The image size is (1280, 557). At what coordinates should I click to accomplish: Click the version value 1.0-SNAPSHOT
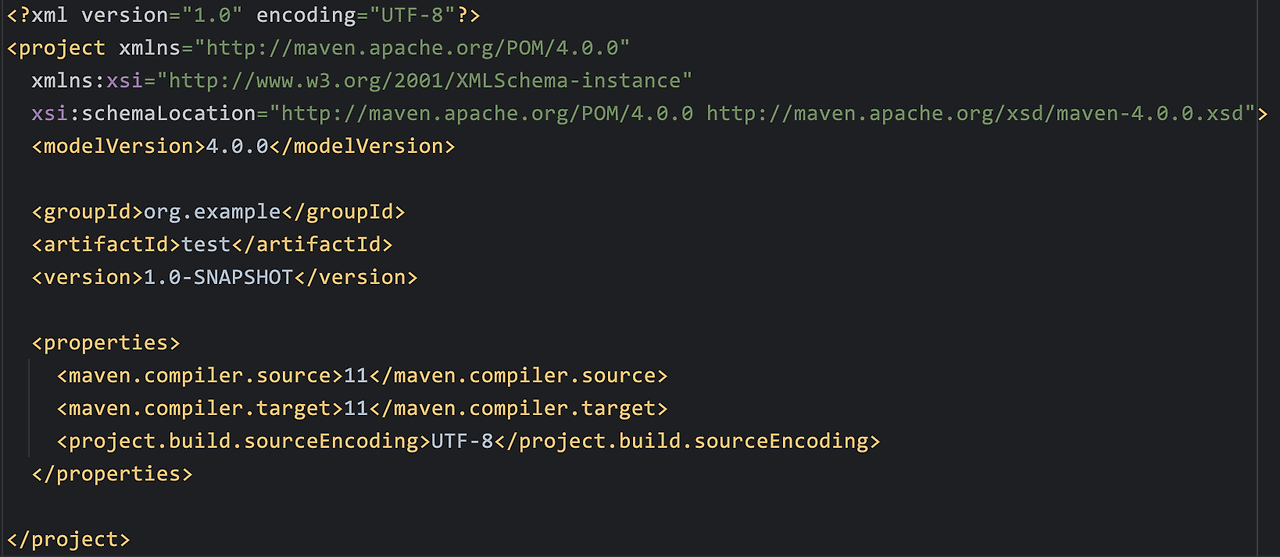coord(218,277)
